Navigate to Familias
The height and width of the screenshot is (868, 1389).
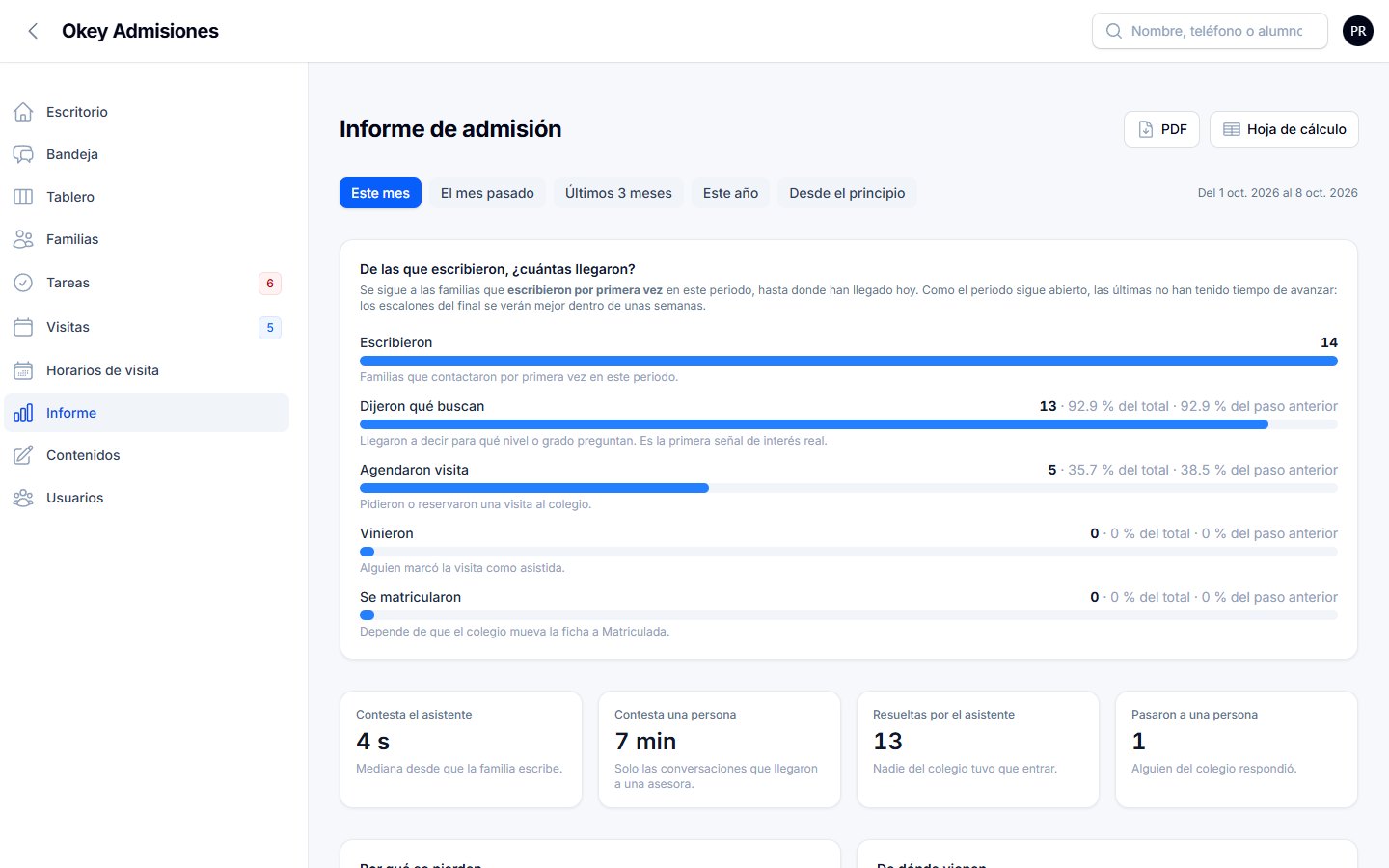[147, 239]
